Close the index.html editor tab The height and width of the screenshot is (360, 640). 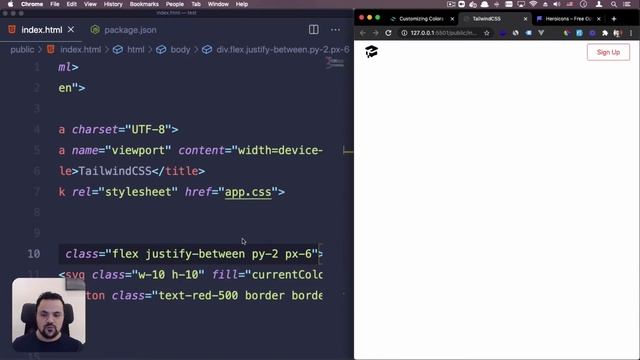coord(71,29)
